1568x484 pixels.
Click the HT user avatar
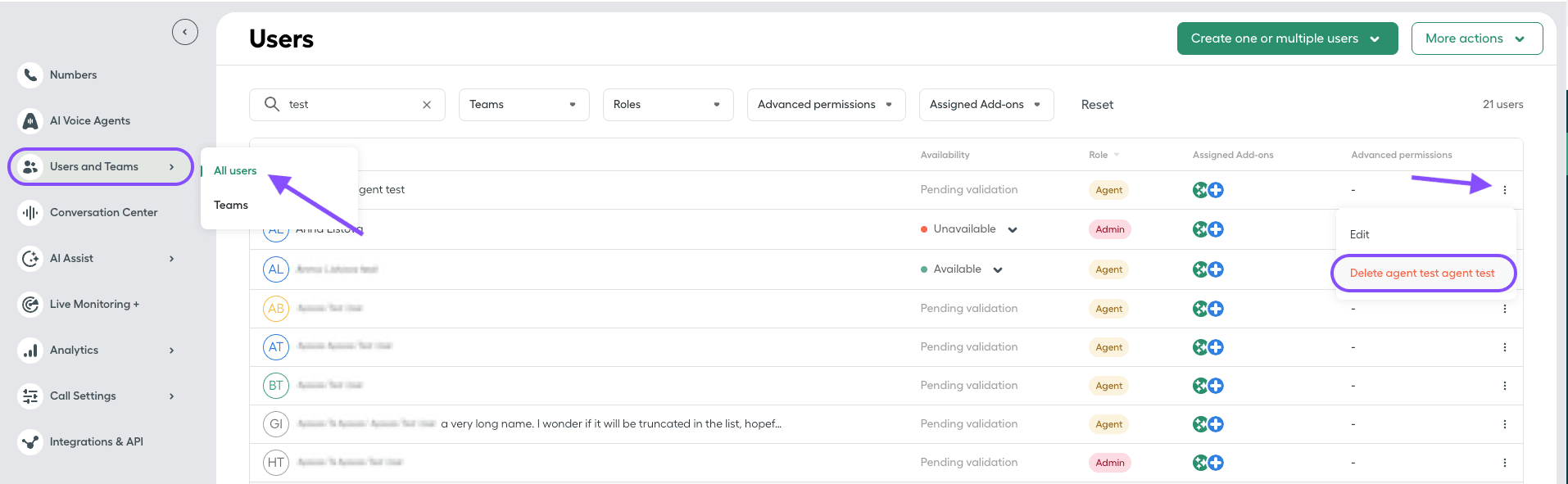tap(276, 463)
